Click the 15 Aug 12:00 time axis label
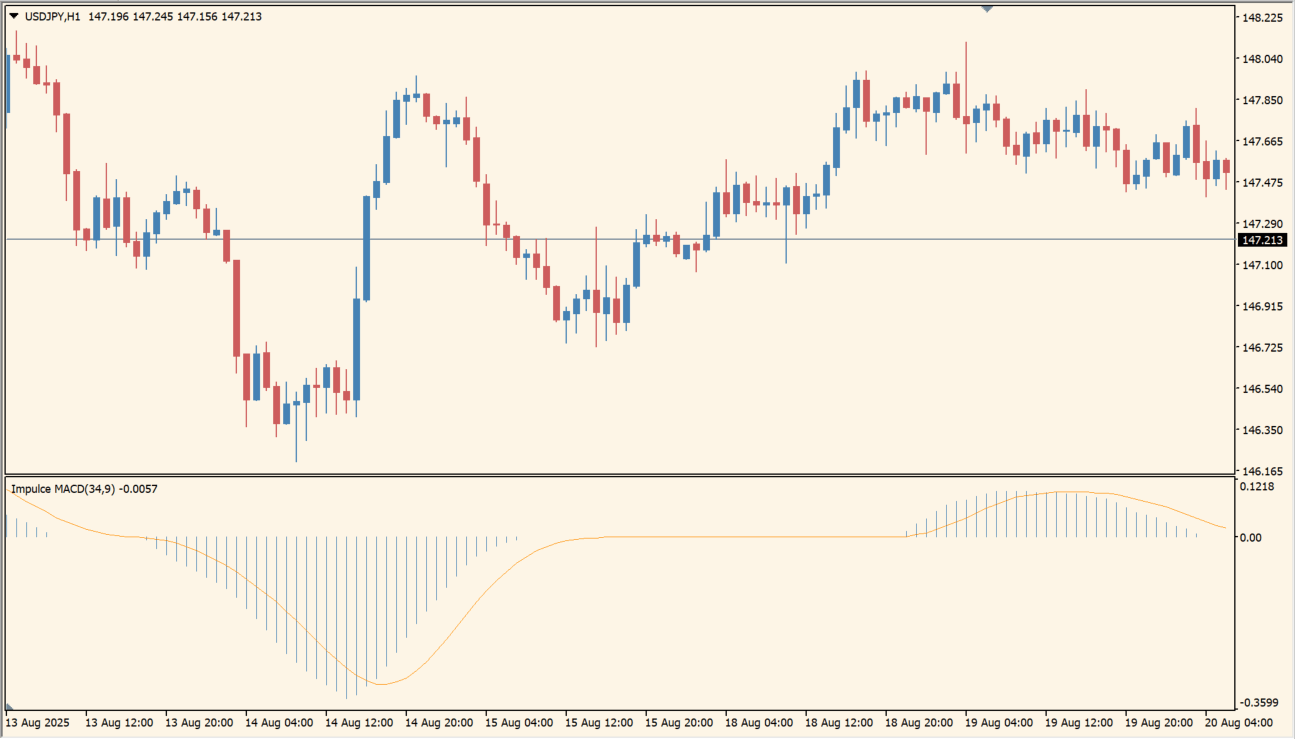 pos(597,722)
